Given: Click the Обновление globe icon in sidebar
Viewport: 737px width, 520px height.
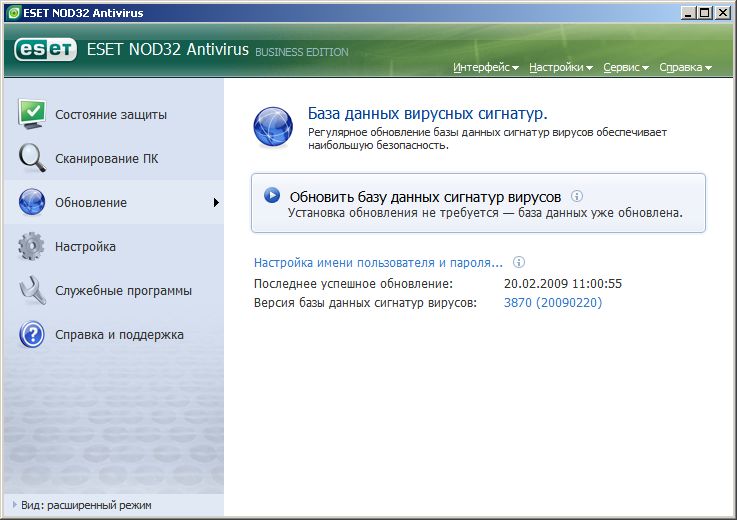Looking at the screenshot, I should pos(32,202).
